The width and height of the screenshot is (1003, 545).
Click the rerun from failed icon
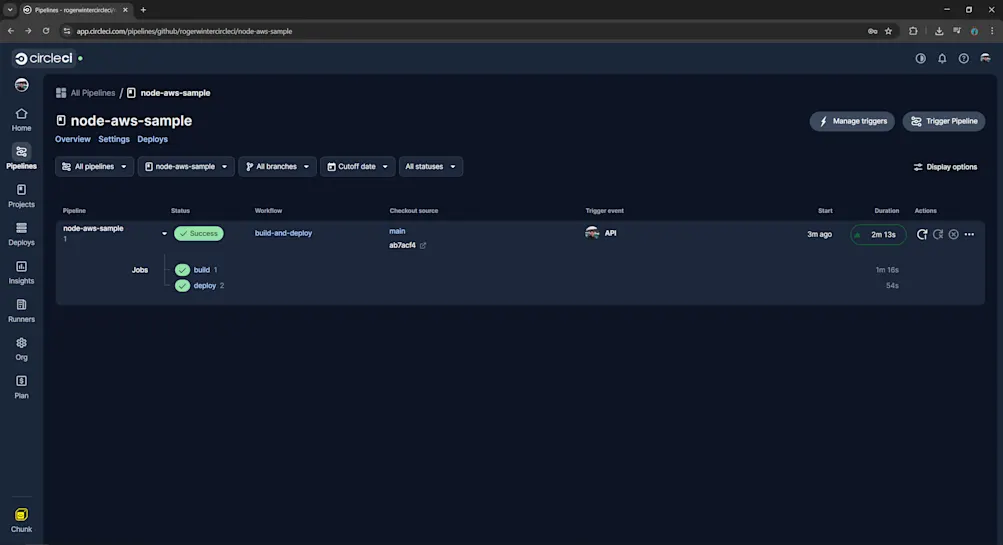tap(938, 234)
